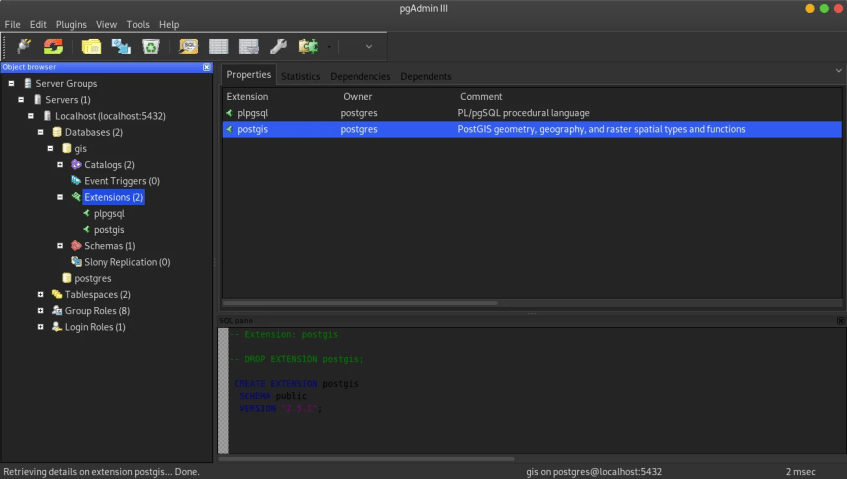Refresh the selected object
This screenshot has width=847, height=479.
pyautogui.click(x=53, y=46)
